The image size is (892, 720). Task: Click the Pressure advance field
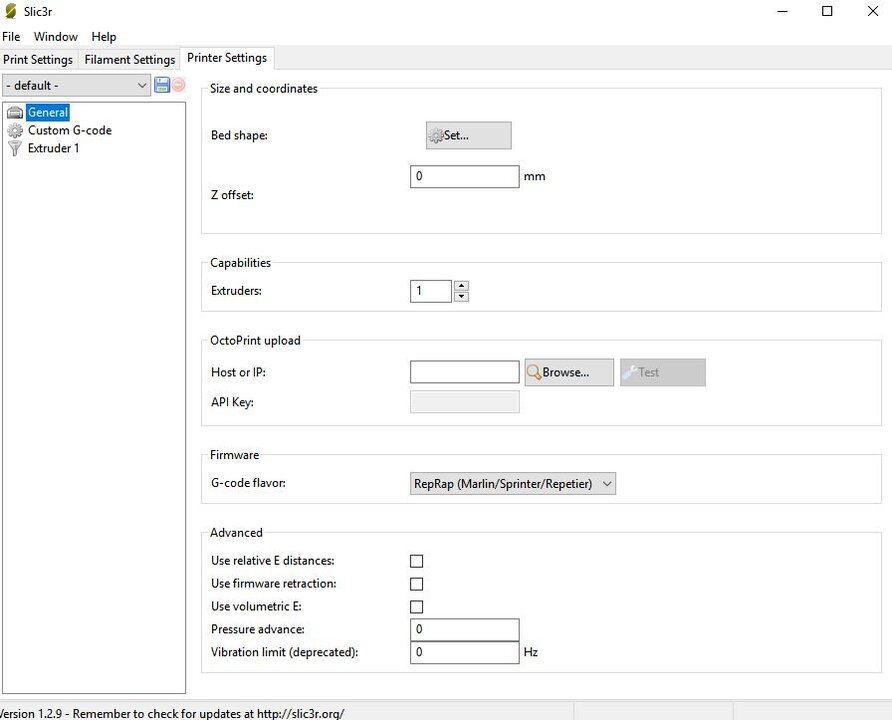coord(465,630)
